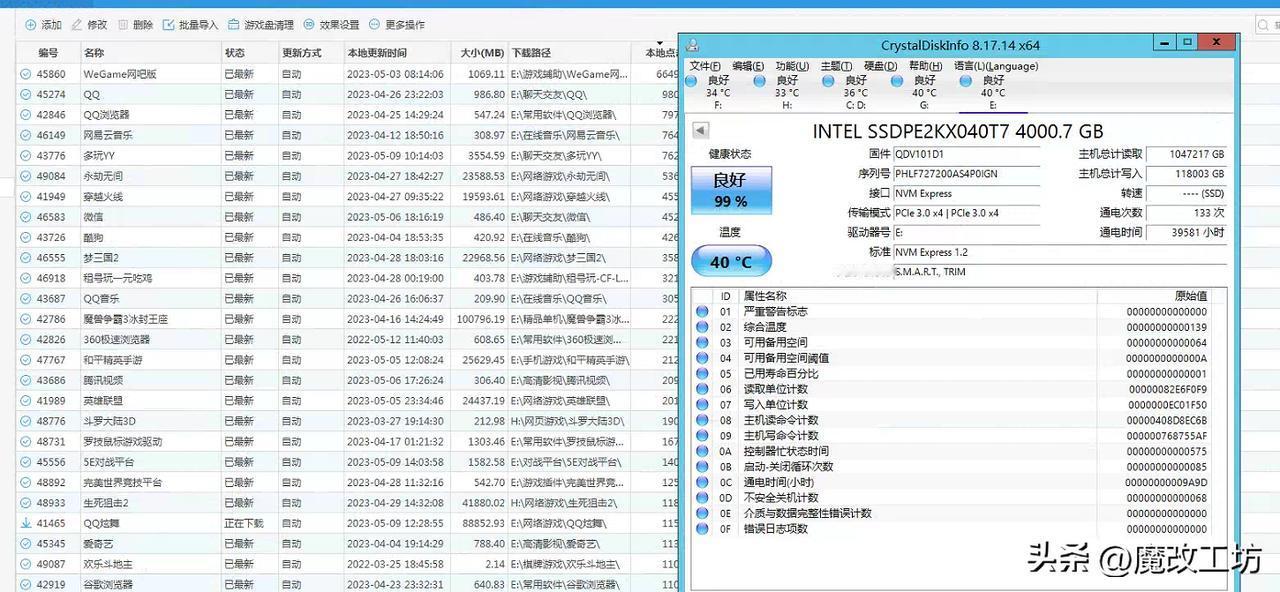Sort by 下载路径 column header
The image size is (1280, 592).
coord(568,53)
